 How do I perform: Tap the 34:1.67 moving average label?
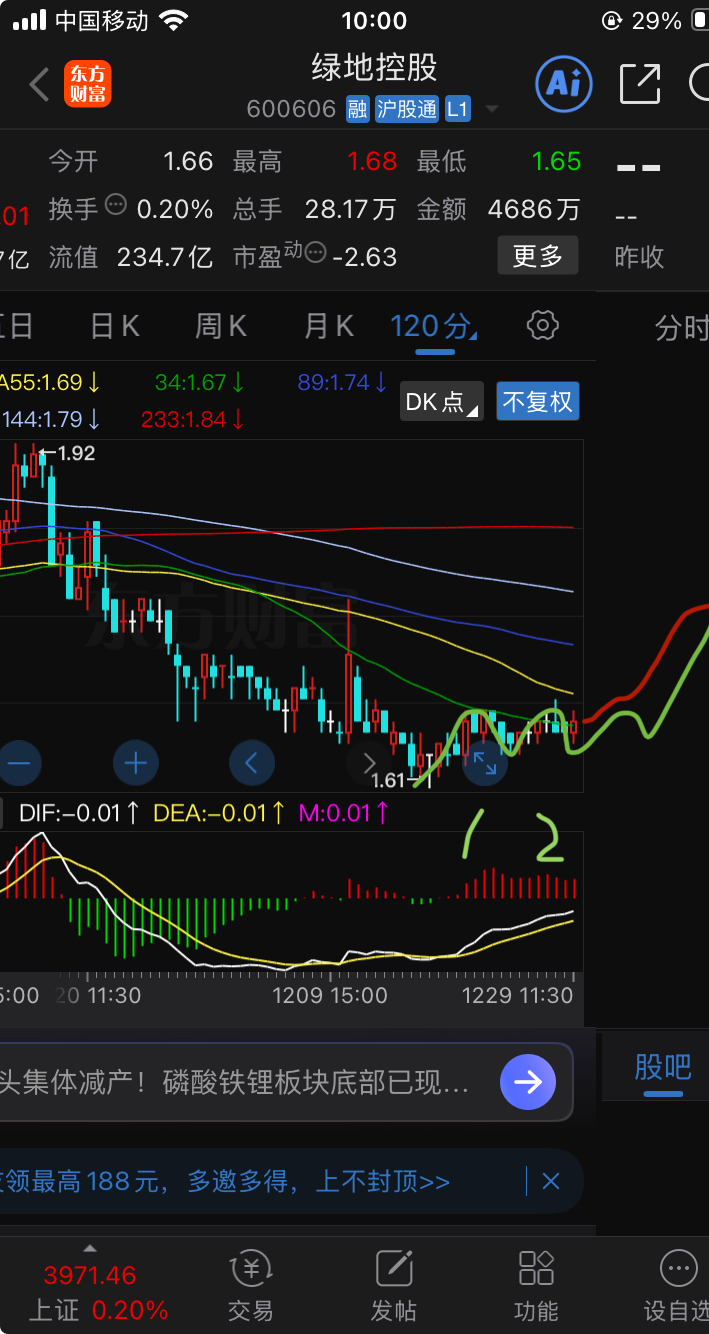[x=199, y=382]
